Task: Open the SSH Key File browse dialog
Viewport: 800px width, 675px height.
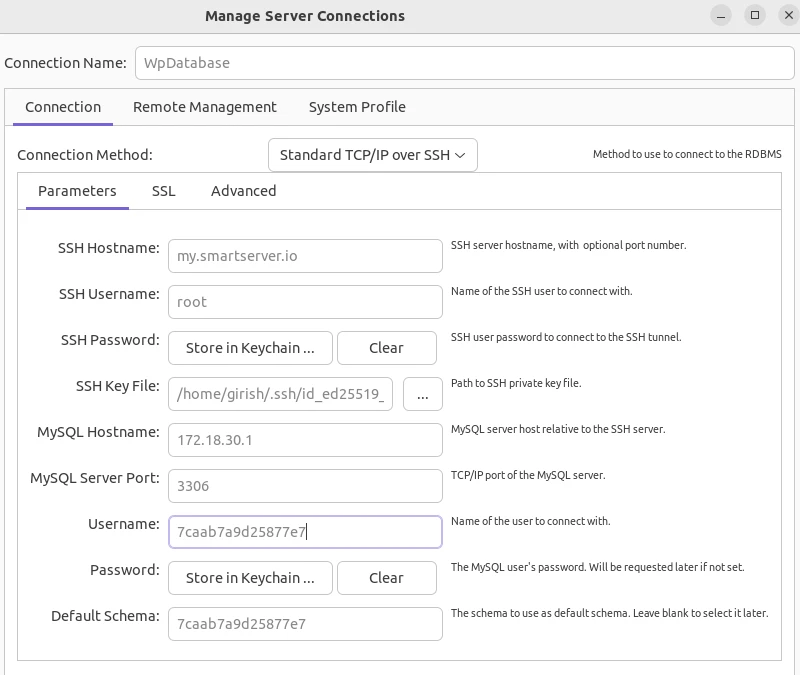Action: (423, 394)
